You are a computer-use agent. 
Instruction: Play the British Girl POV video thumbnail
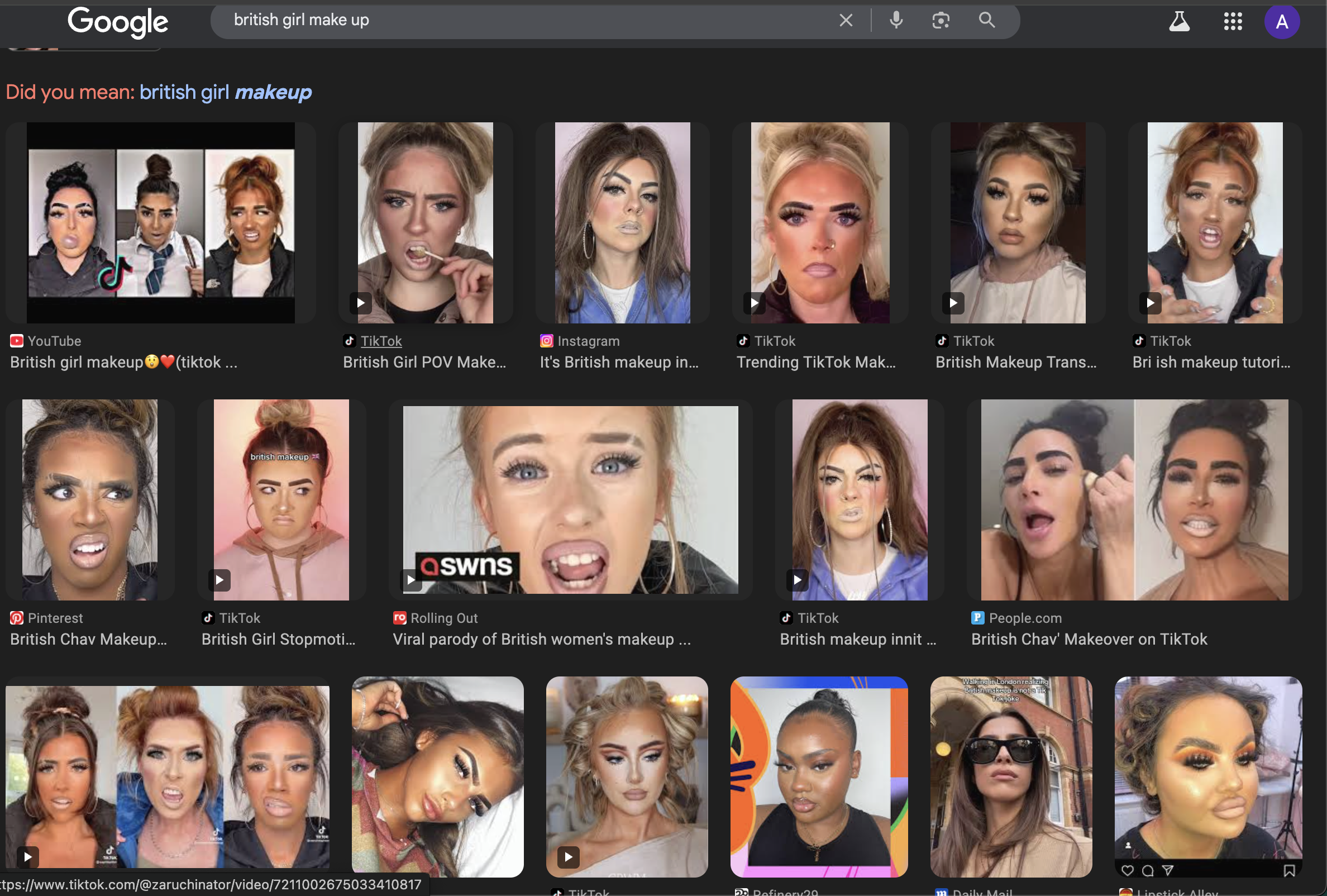[x=425, y=223]
